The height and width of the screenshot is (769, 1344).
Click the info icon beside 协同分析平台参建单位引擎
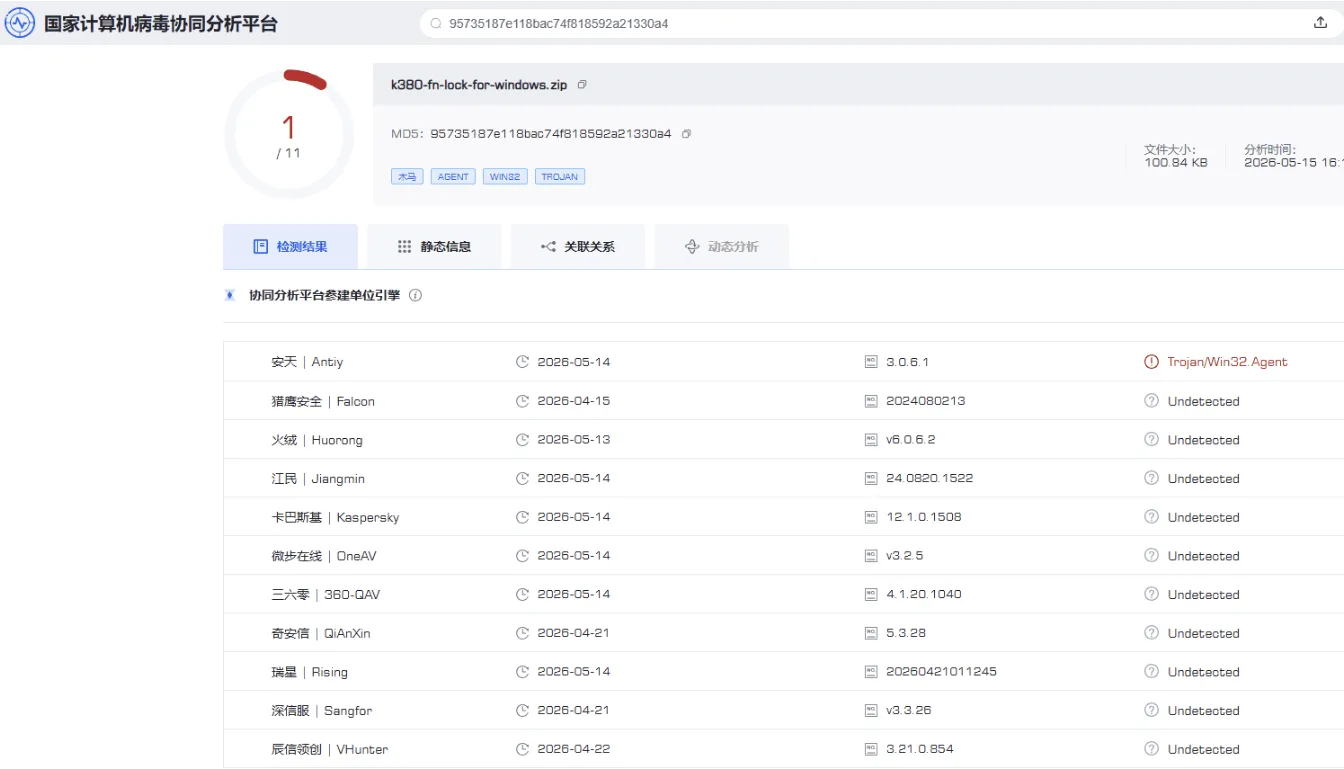[416, 296]
